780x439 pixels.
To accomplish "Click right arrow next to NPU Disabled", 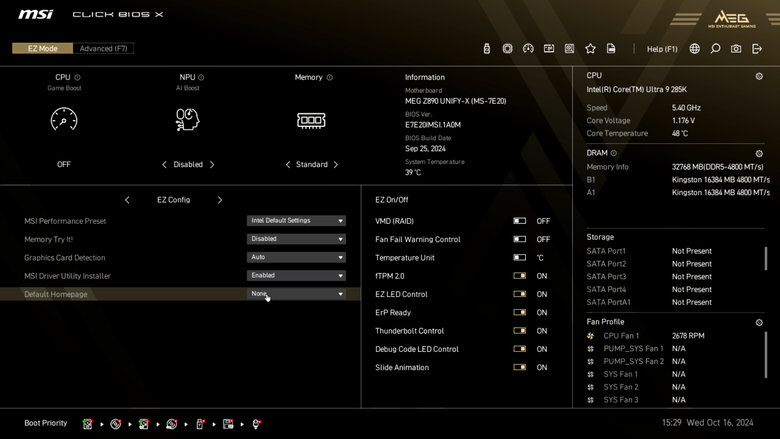I will click(x=212, y=165).
